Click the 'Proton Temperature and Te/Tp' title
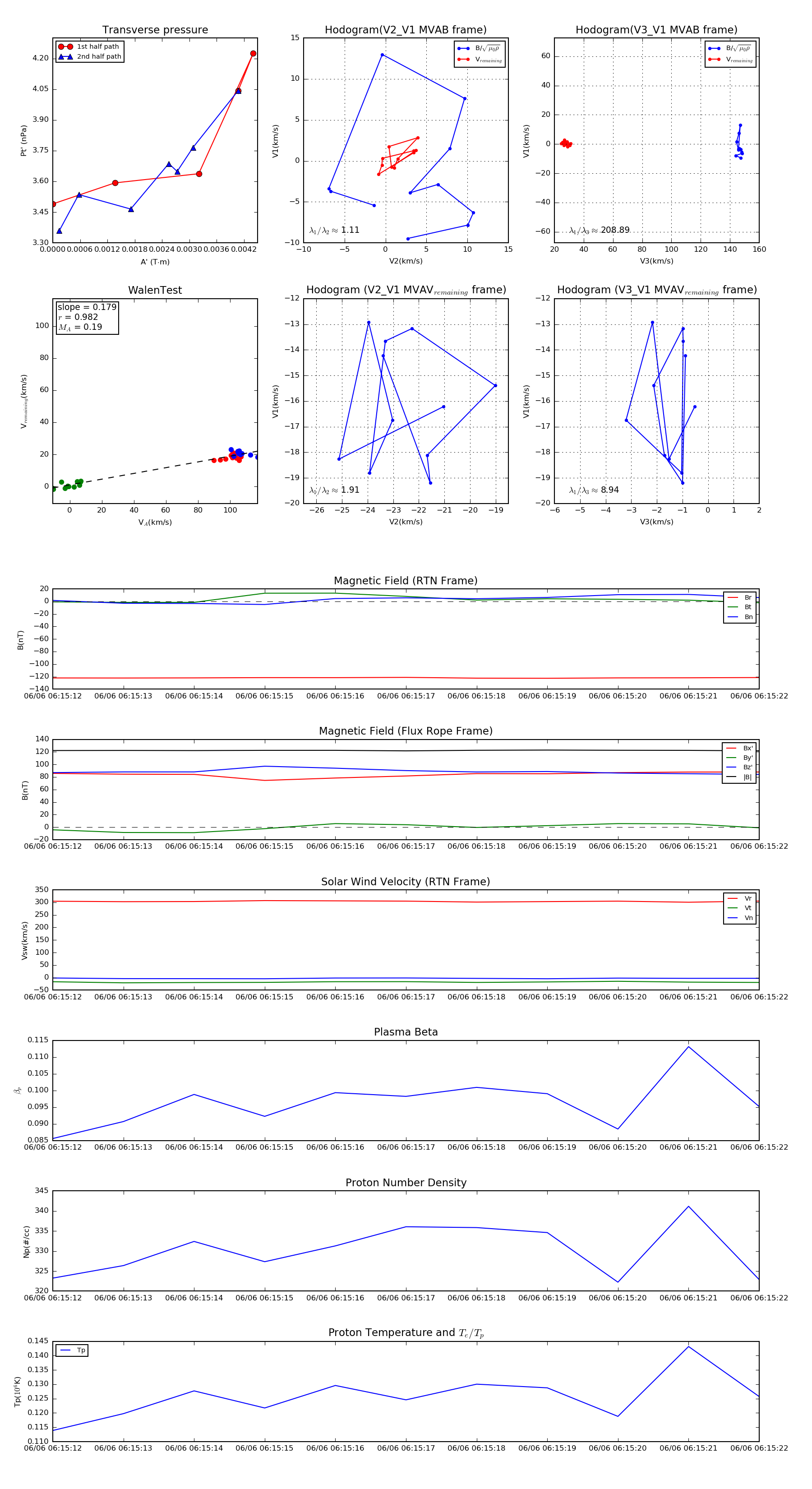The height and width of the screenshot is (1489, 812). coord(406,1333)
